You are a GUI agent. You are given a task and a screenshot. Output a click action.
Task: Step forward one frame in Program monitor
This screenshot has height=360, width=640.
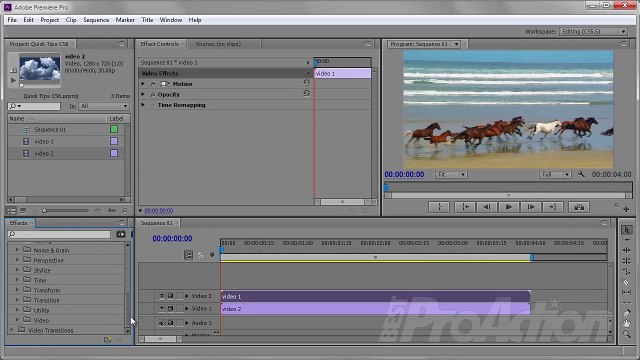[531, 207]
